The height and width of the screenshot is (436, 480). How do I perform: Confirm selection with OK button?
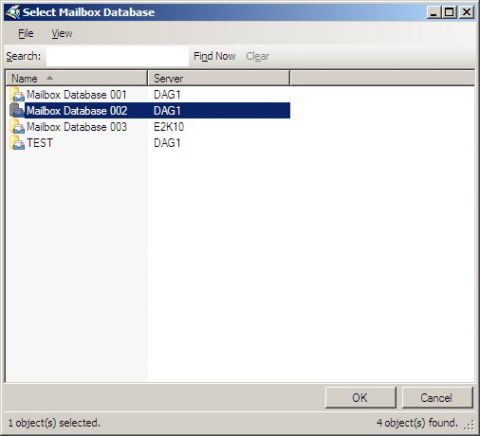click(361, 397)
